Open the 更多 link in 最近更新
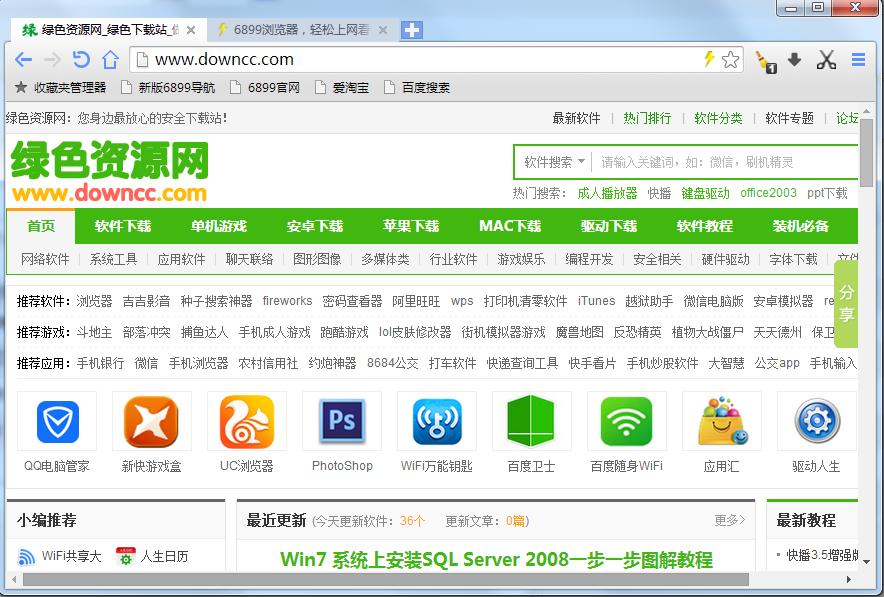 point(730,520)
